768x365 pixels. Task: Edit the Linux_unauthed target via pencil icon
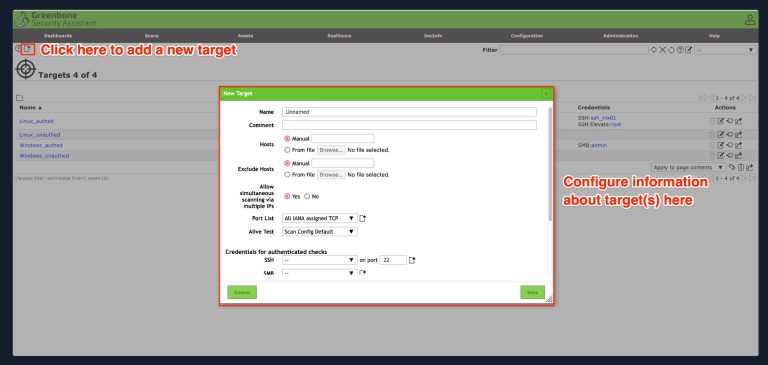coord(720,134)
